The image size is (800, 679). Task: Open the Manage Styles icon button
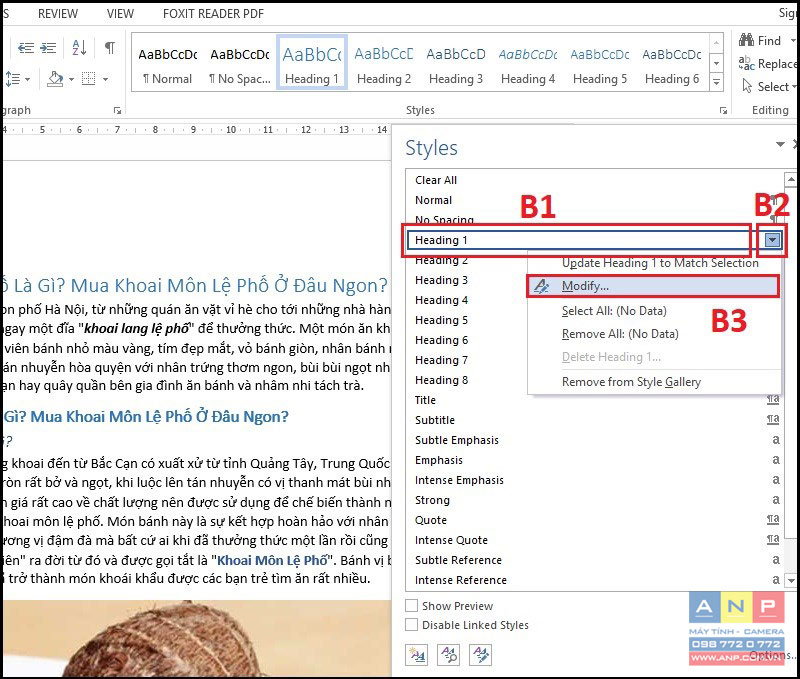(481, 655)
